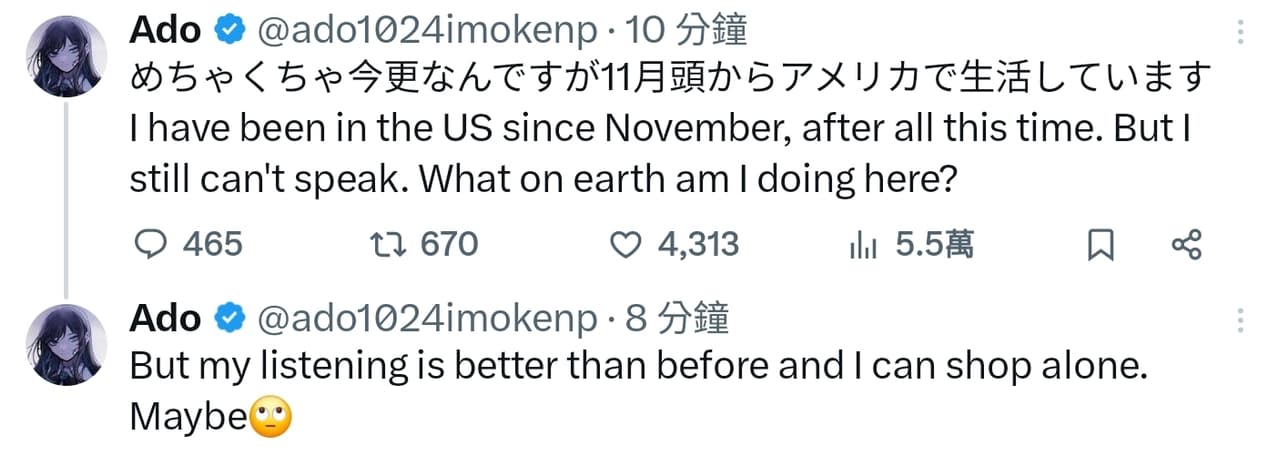View analytics showing 5.5萬 views
This screenshot has height=456, width=1279.
pos(862,244)
